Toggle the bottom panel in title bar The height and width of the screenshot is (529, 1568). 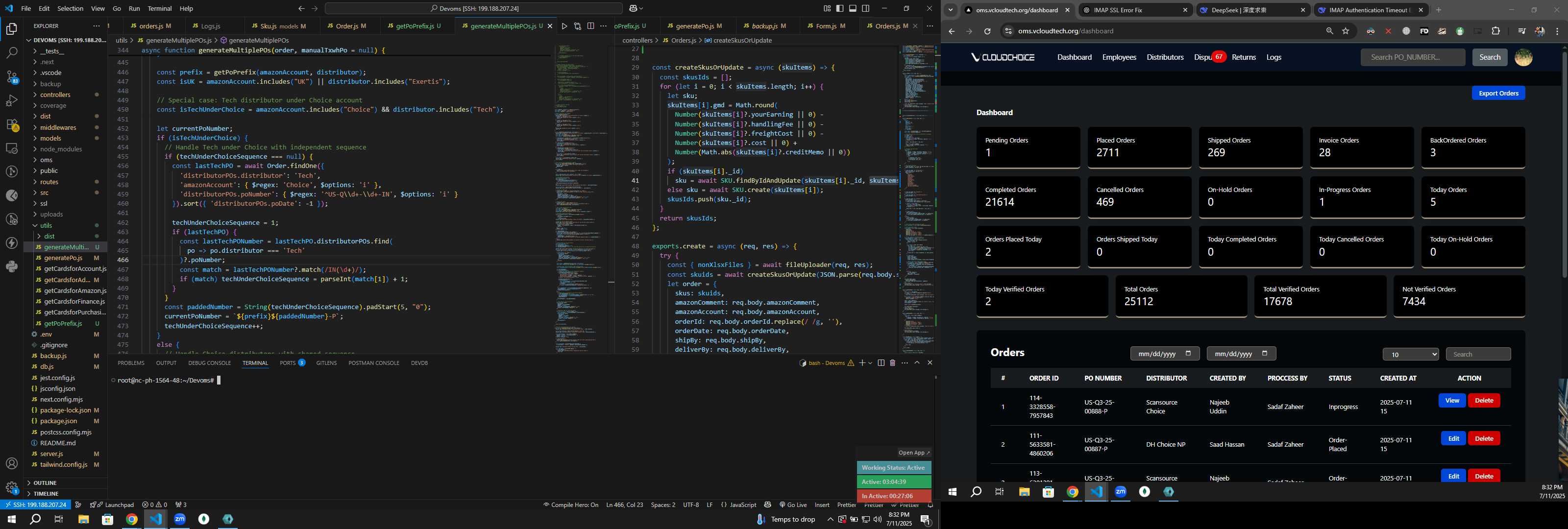pos(853,8)
